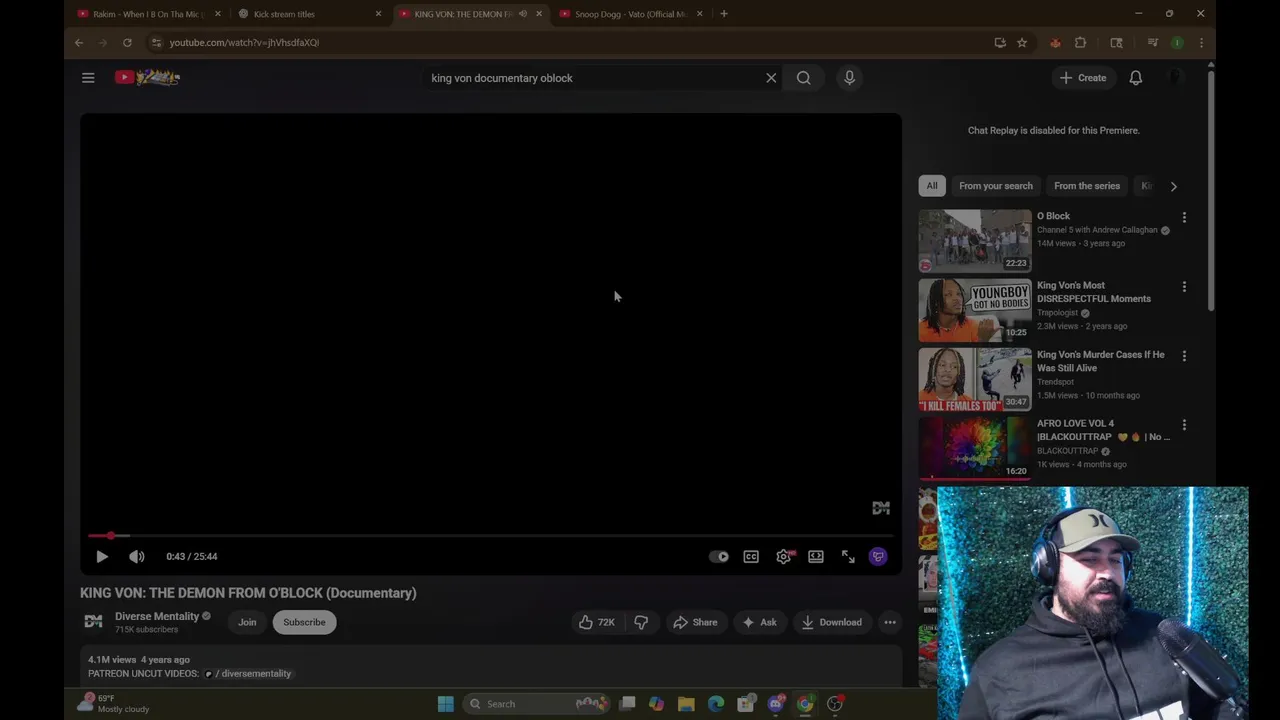Open browser extensions puzzle icon

point(1080,43)
